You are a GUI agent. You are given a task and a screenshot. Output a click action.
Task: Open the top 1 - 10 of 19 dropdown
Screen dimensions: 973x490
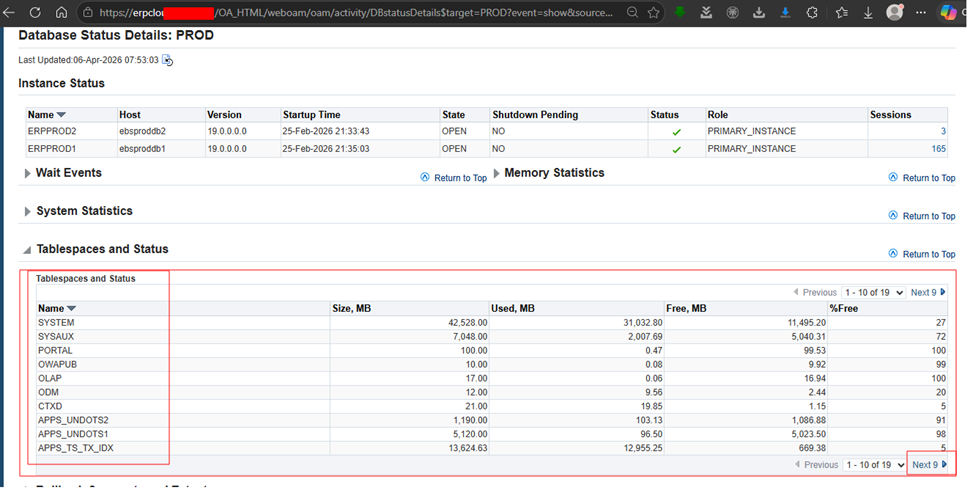[873, 293]
